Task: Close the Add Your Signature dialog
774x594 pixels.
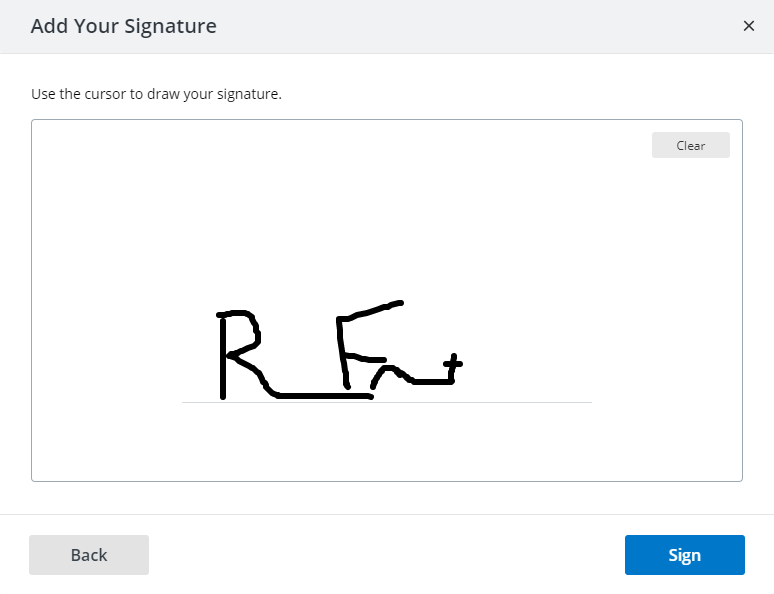Action: pyautogui.click(x=748, y=26)
